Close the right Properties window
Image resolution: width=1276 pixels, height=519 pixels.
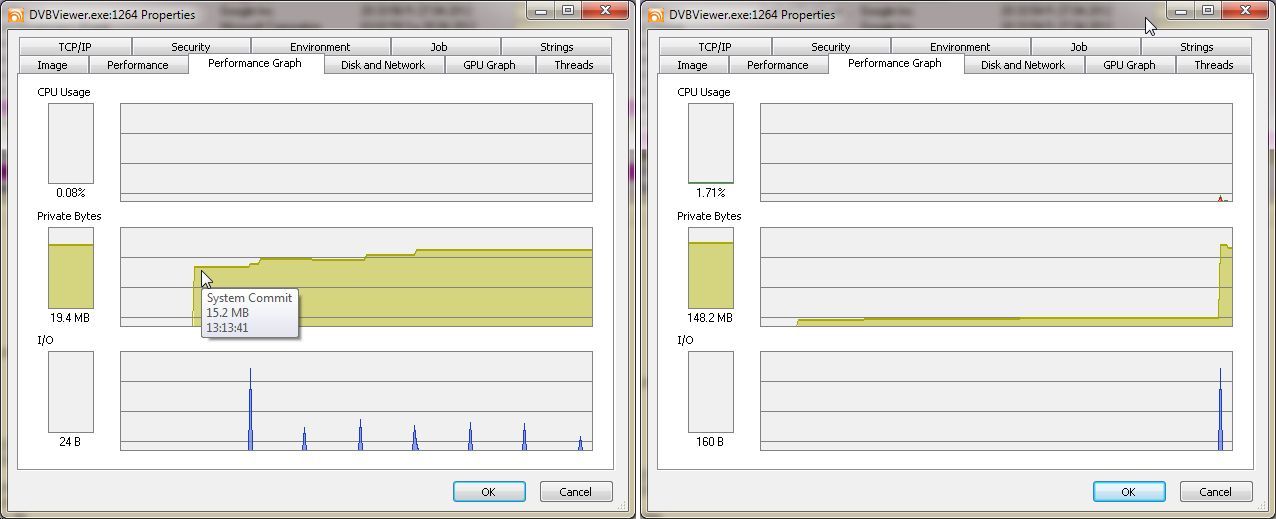[x=1244, y=10]
